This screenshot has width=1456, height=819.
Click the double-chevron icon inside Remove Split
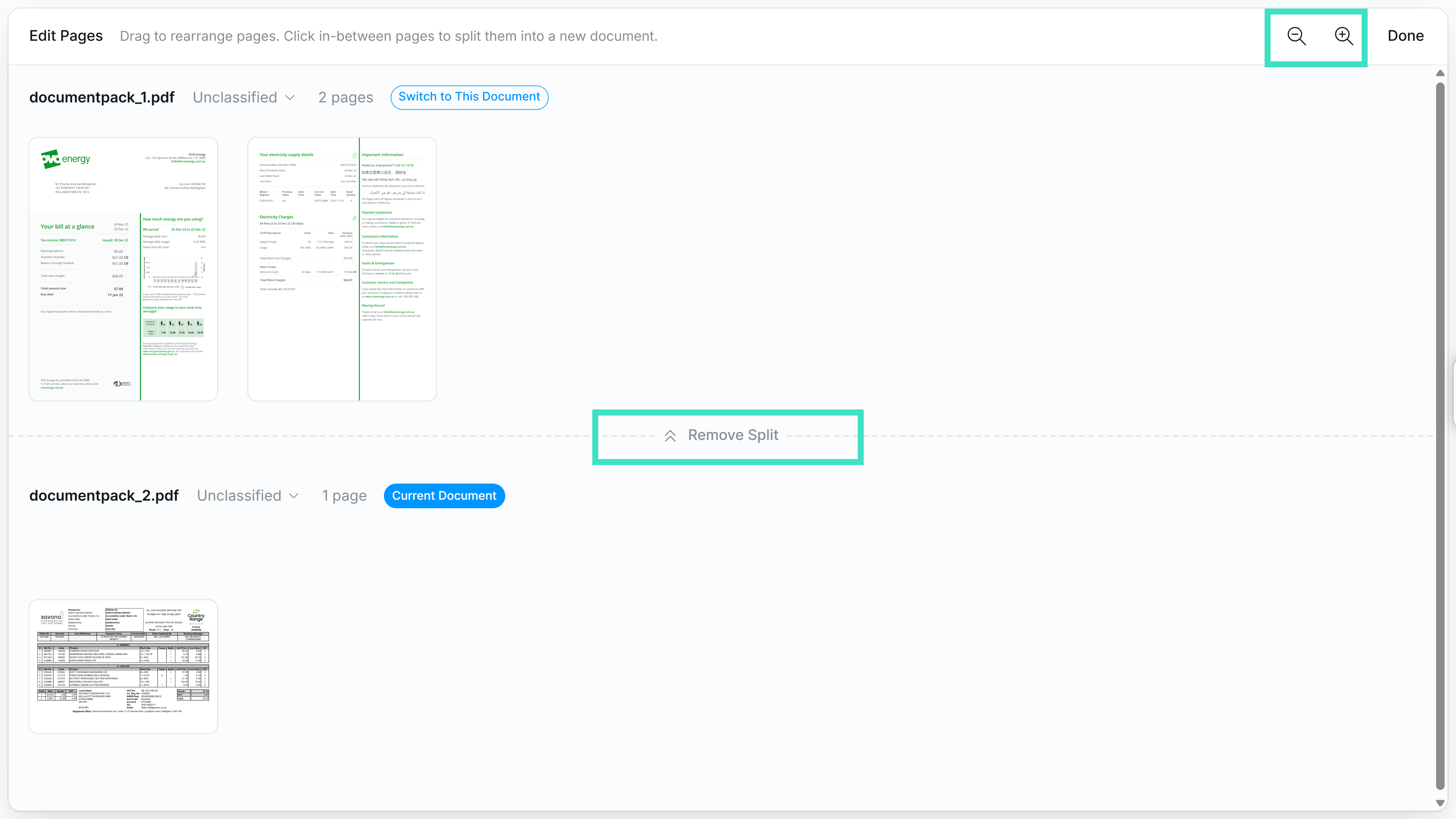click(670, 435)
